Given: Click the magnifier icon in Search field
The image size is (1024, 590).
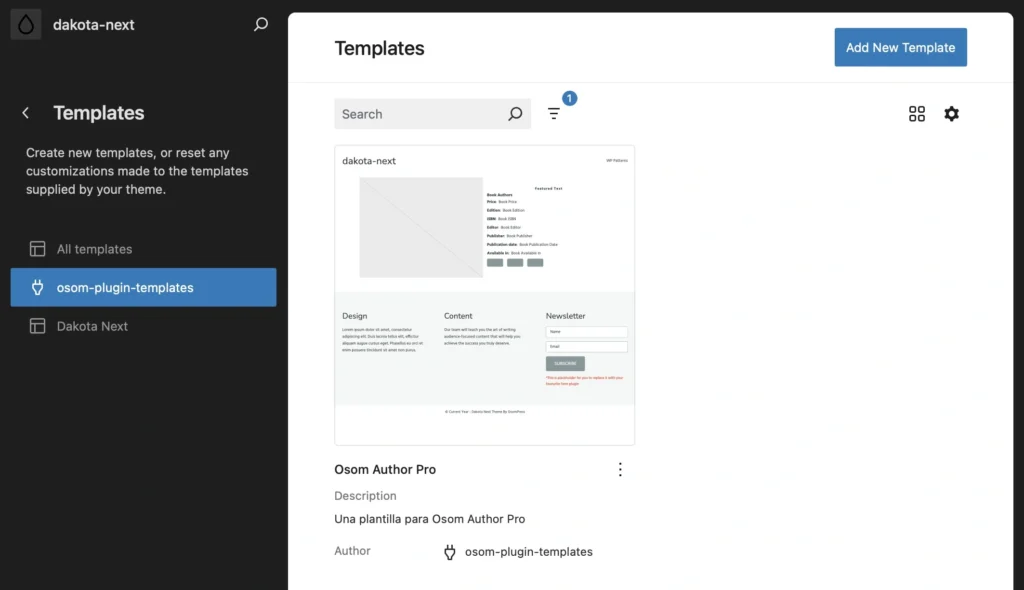Looking at the screenshot, I should [x=515, y=114].
